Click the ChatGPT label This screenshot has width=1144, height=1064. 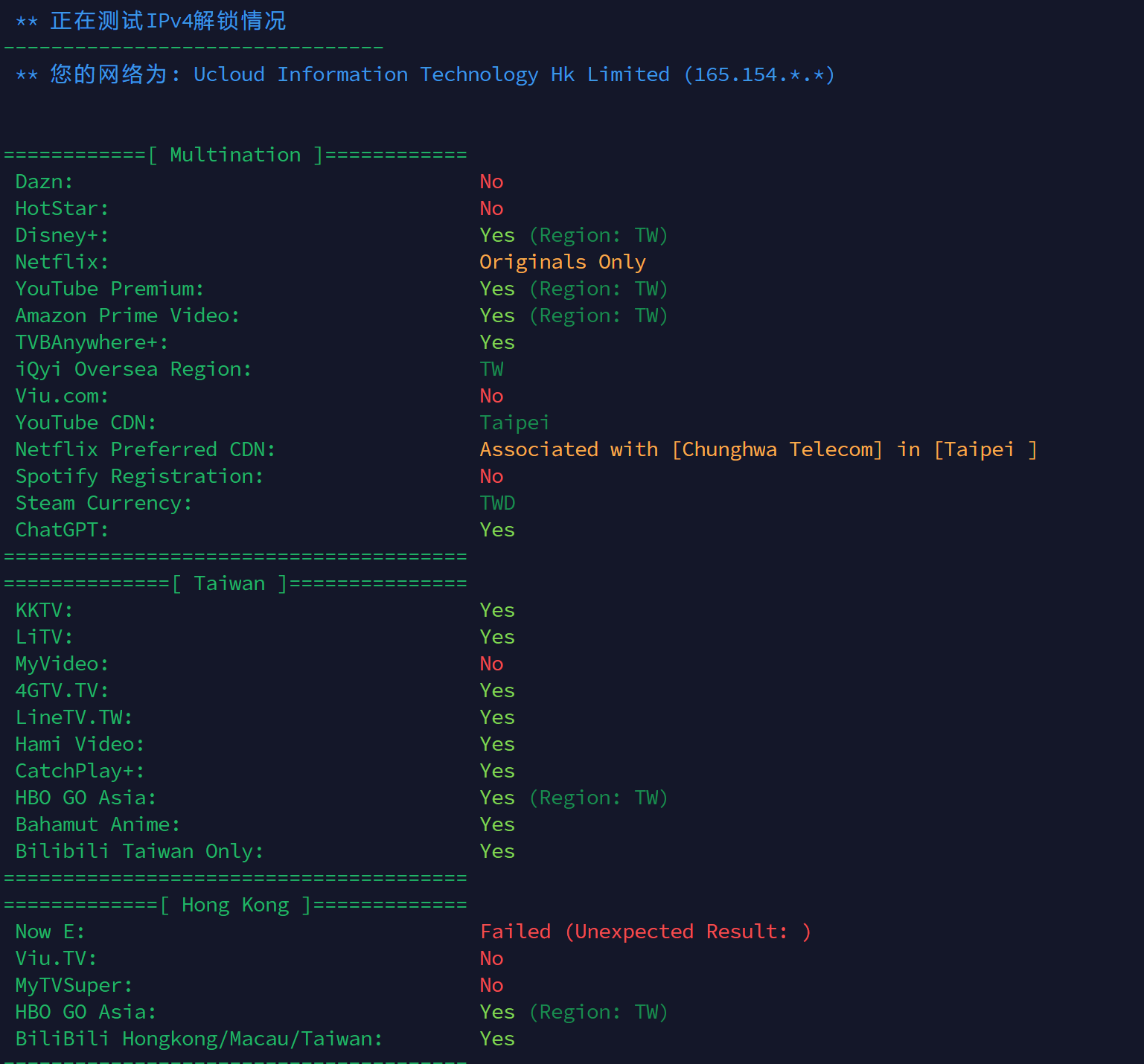[62, 530]
